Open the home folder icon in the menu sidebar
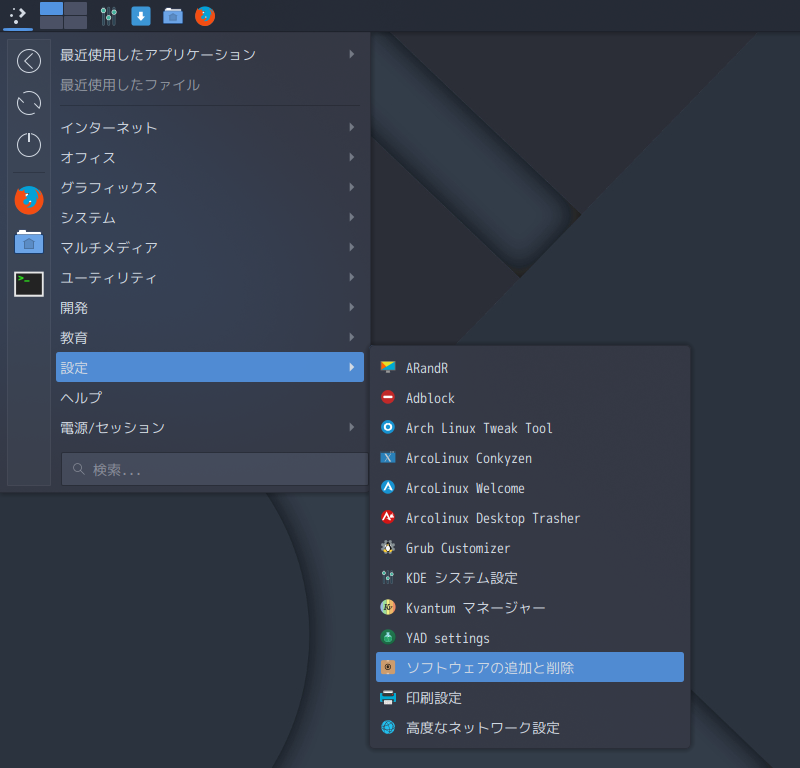 [x=29, y=242]
